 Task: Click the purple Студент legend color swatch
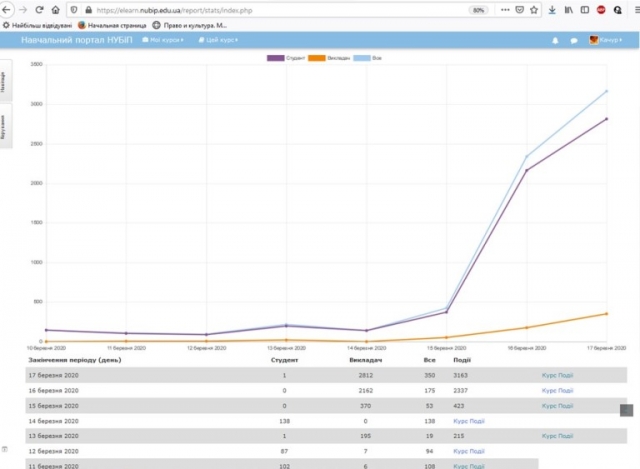coord(275,58)
